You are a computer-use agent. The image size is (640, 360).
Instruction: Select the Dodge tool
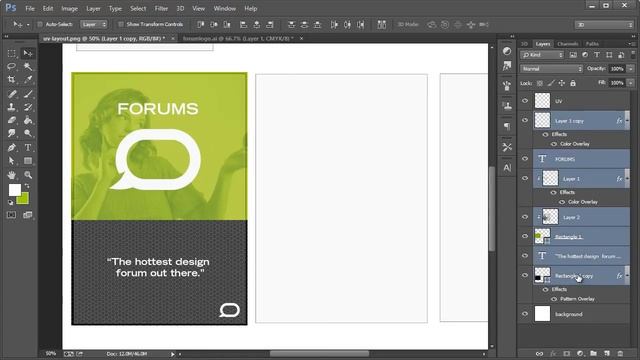(x=28, y=133)
